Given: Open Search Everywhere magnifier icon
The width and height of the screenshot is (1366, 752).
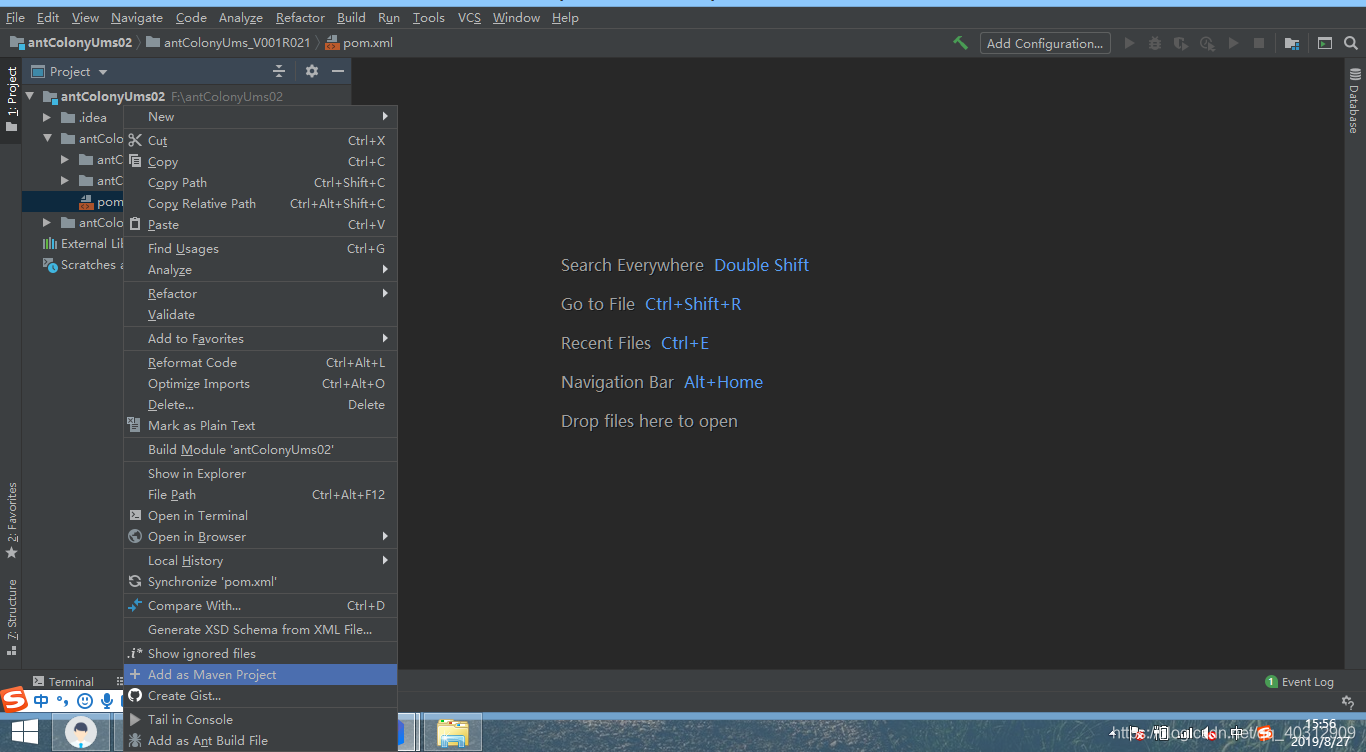Looking at the screenshot, I should pyautogui.click(x=1351, y=43).
